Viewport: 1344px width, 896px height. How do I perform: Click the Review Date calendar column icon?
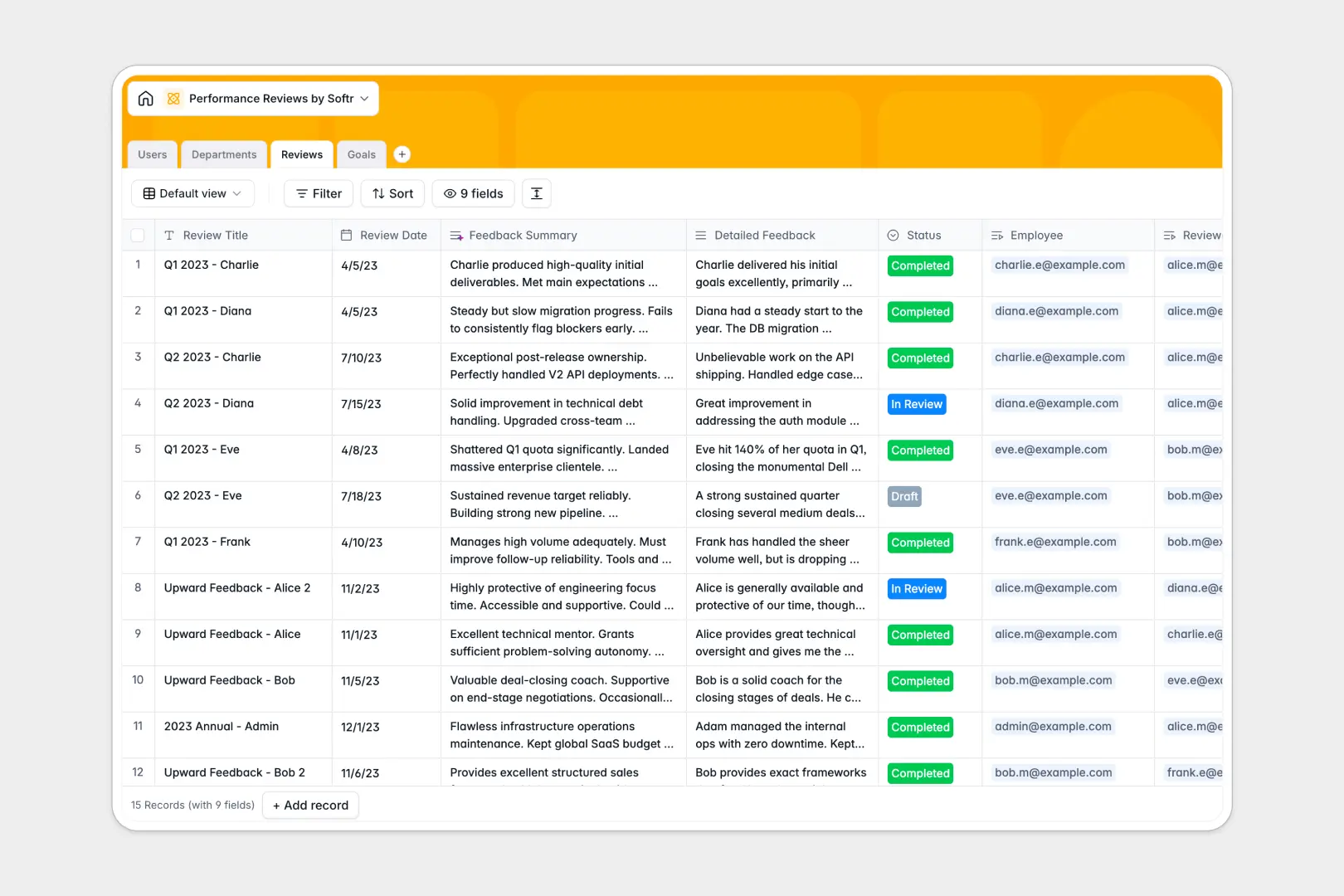pyautogui.click(x=347, y=236)
